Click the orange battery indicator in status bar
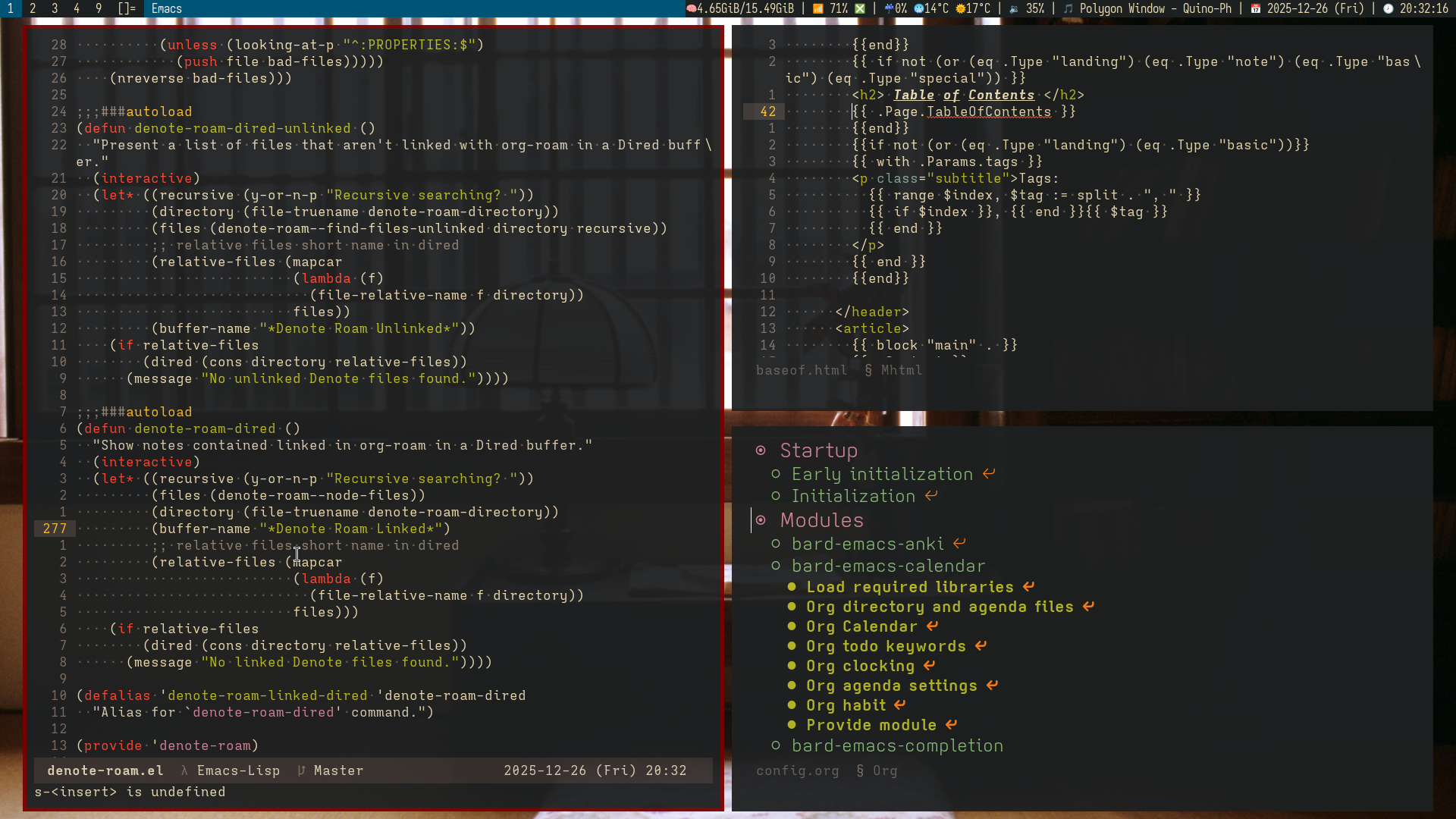 pos(818,9)
